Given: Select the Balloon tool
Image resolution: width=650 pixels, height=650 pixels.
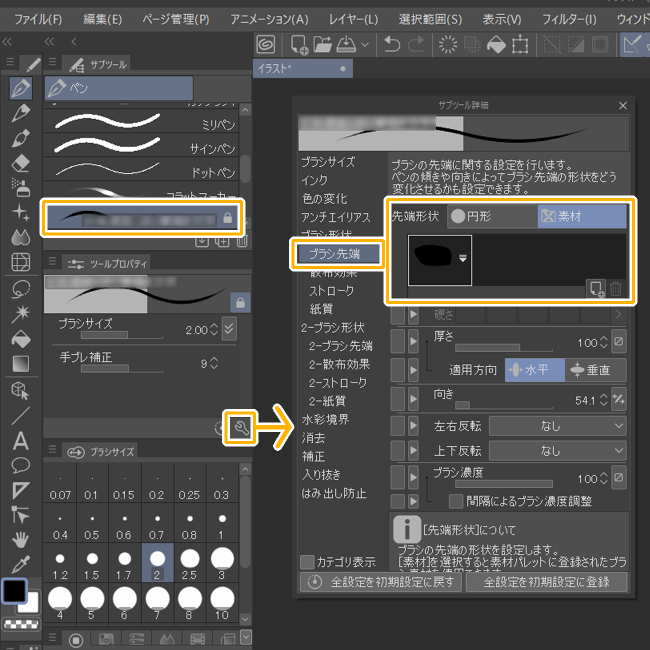Looking at the screenshot, I should pos(21,465).
